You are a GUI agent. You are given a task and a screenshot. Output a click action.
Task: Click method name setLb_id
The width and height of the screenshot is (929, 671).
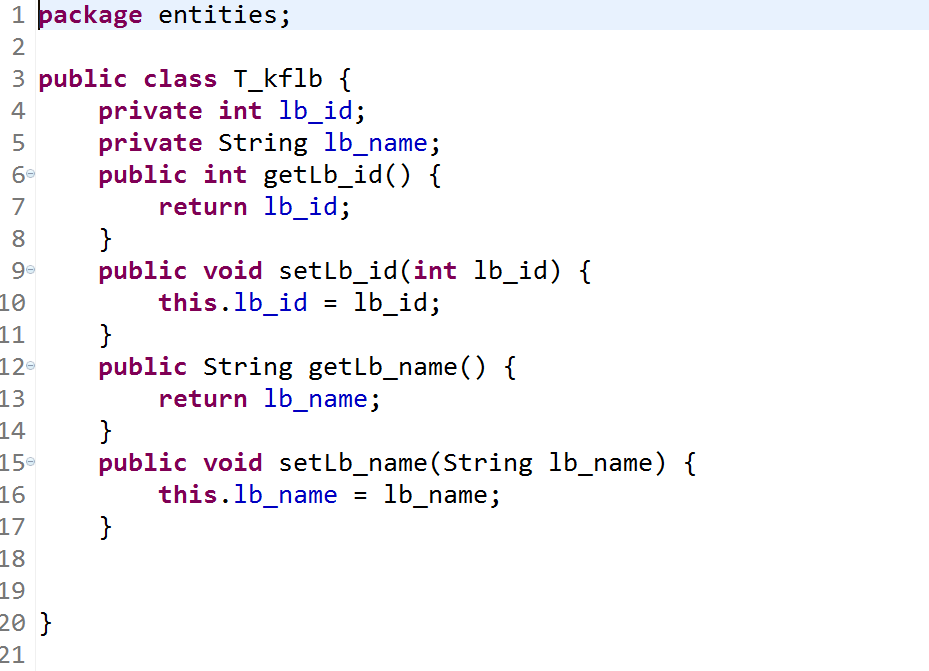[338, 271]
